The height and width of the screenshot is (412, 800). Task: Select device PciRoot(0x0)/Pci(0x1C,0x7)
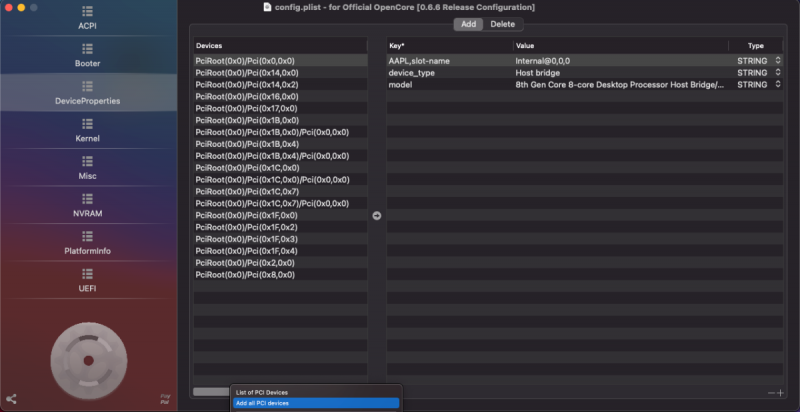click(x=280, y=192)
